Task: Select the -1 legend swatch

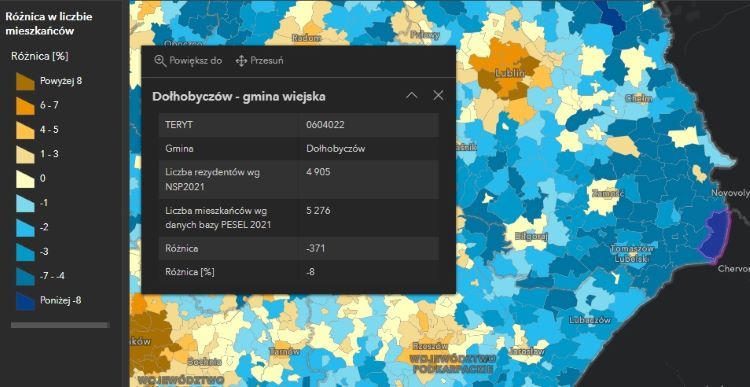Action: [x=25, y=203]
